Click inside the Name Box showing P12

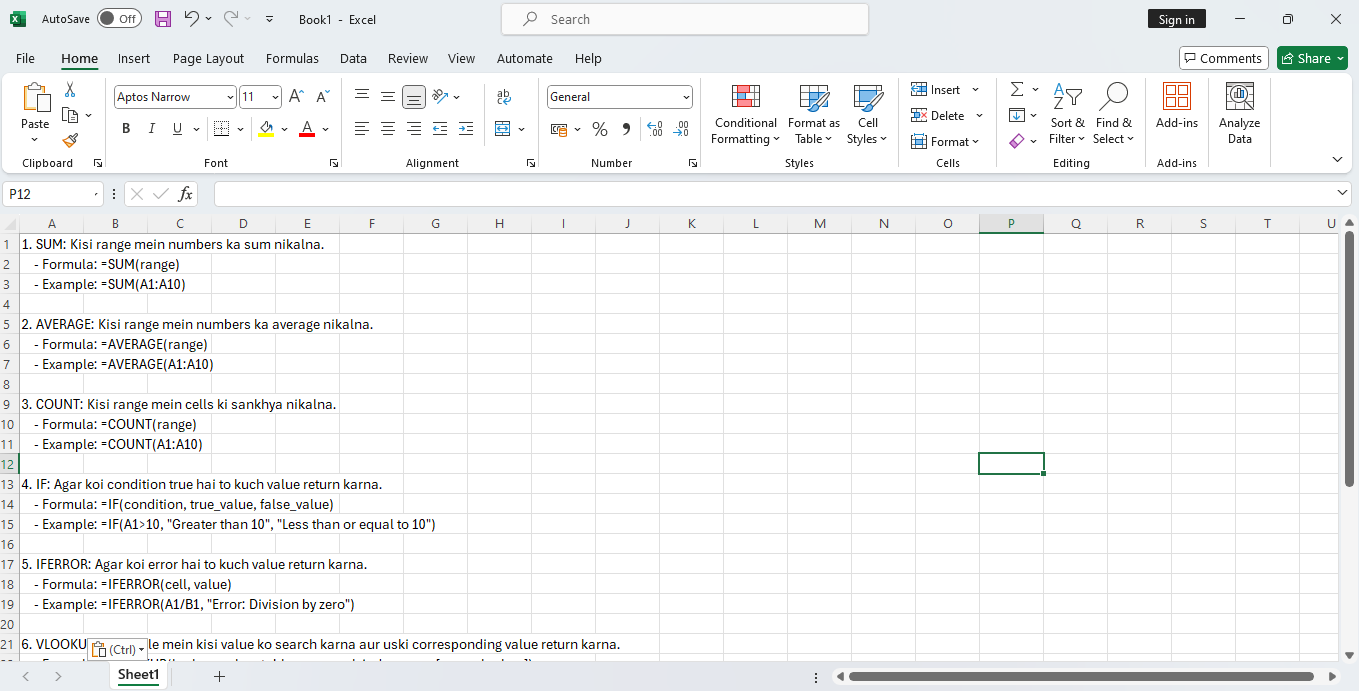tap(45, 193)
